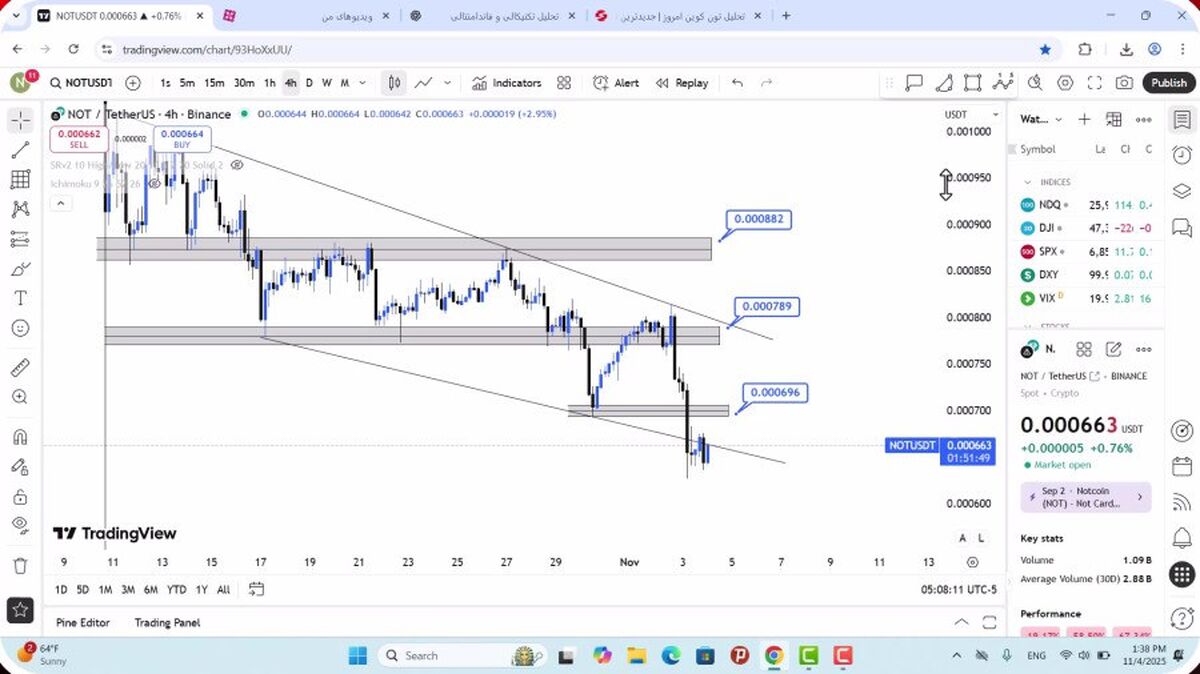Image resolution: width=1200 pixels, height=674 pixels.
Task: Switch to 1h timeframe
Action: [270, 83]
